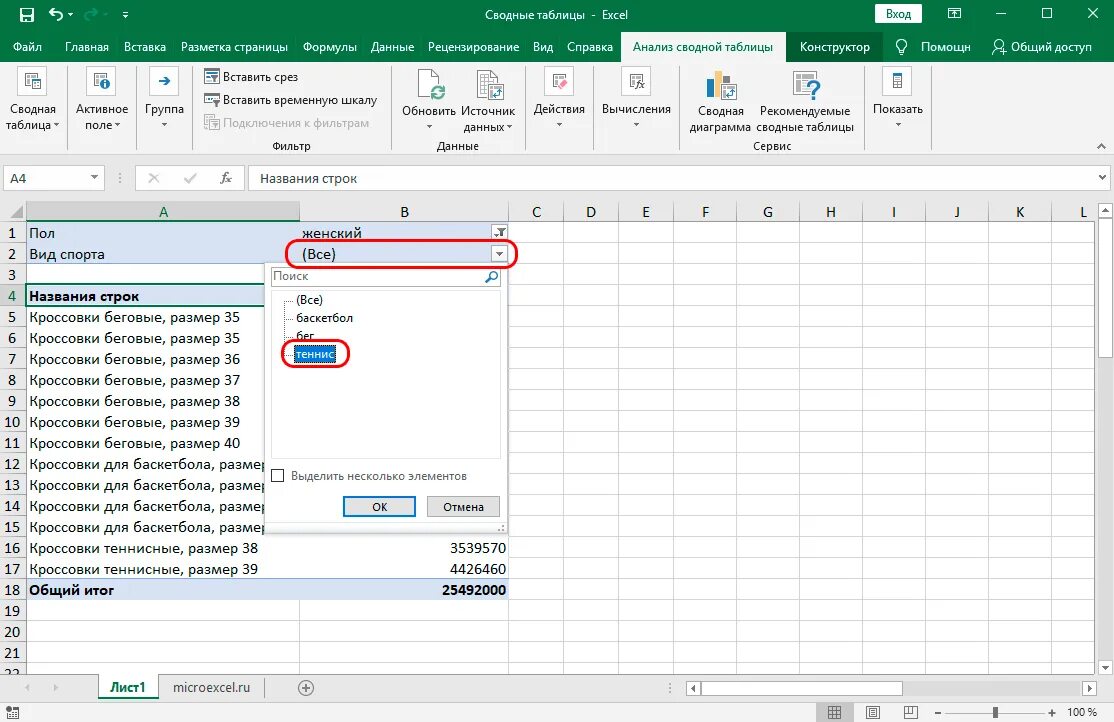
Task: Click the add new sheet plus icon
Action: click(x=305, y=687)
